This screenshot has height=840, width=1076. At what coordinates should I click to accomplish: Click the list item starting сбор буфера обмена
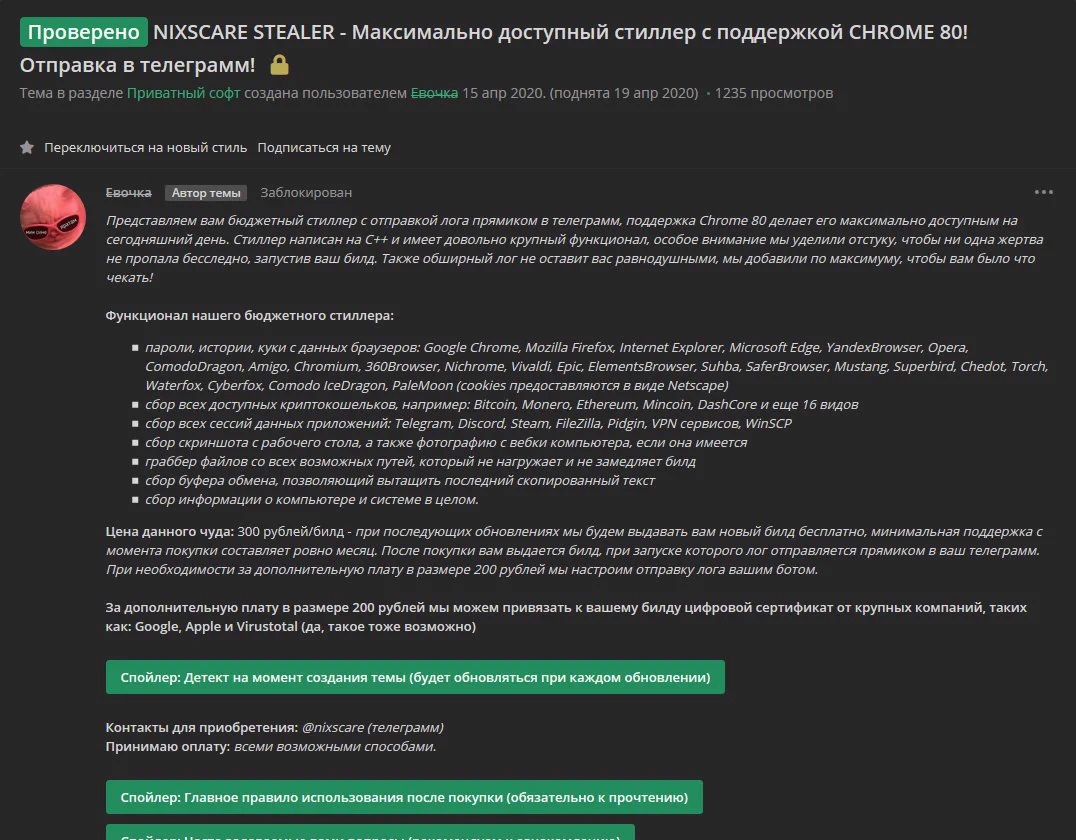[x=399, y=480]
